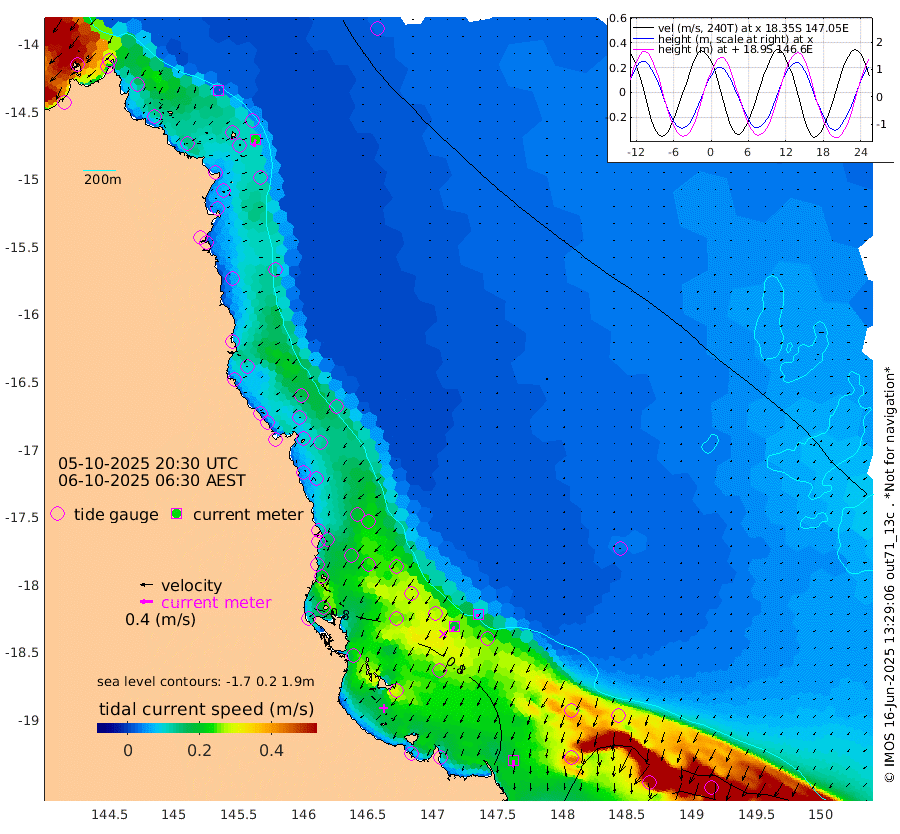The height and width of the screenshot is (834, 900).
Task: Select the green-filled current meter square near 14.7S 145.6E
Action: pyautogui.click(x=255, y=139)
